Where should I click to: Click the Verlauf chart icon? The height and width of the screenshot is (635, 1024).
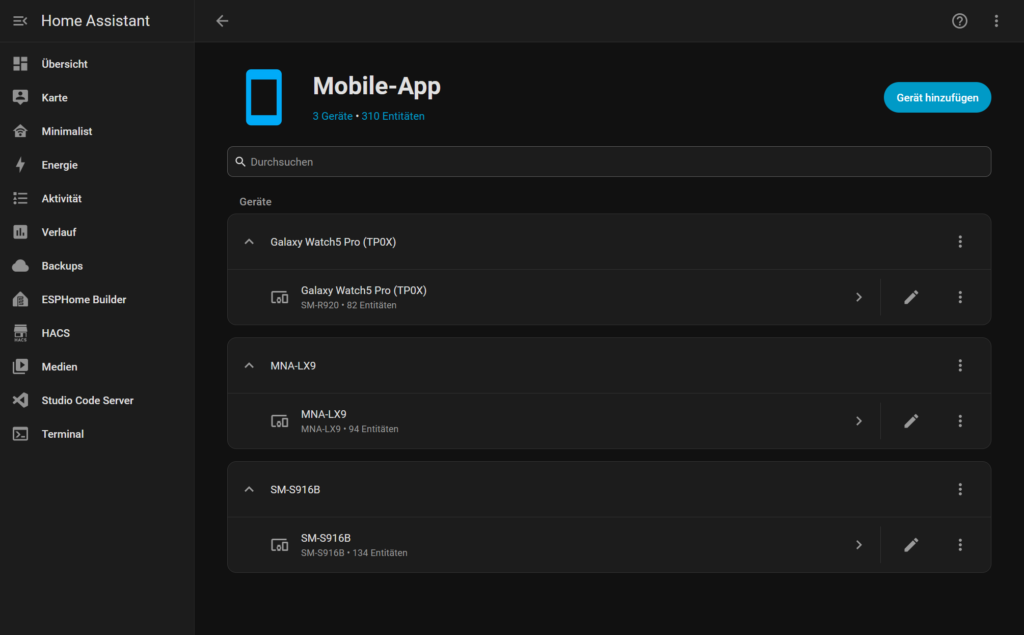pos(20,232)
